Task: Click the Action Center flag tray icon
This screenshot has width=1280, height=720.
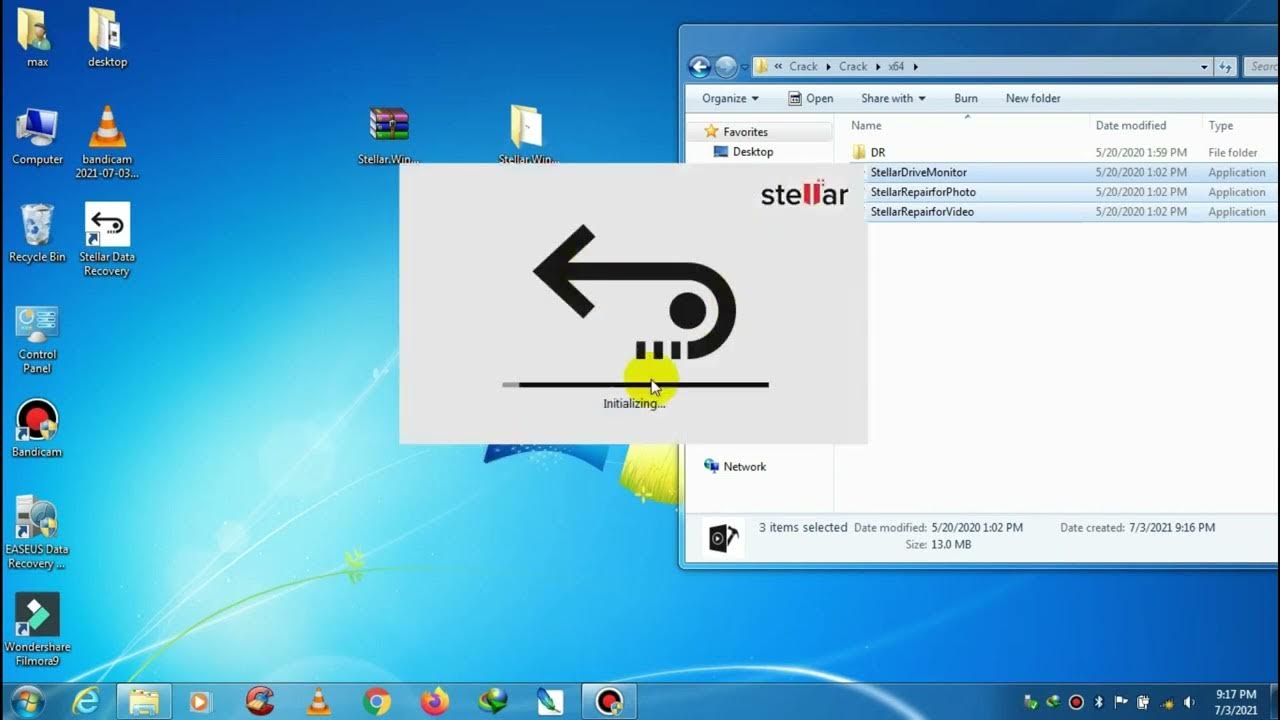Action: pos(1121,702)
